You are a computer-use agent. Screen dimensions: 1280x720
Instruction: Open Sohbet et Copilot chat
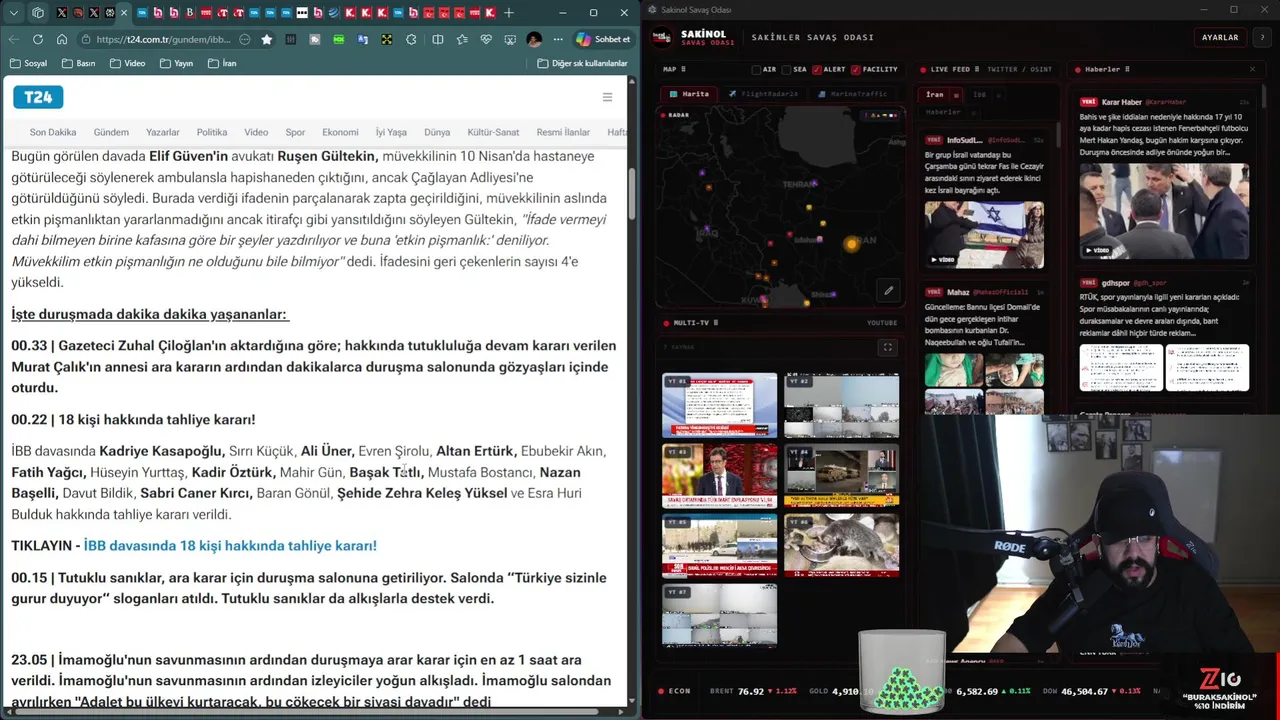(x=603, y=39)
